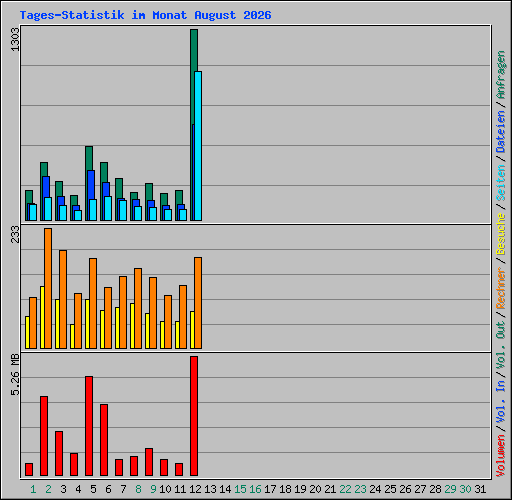Click day label "13" on the x-axis
The image size is (512, 500).
coord(210,489)
